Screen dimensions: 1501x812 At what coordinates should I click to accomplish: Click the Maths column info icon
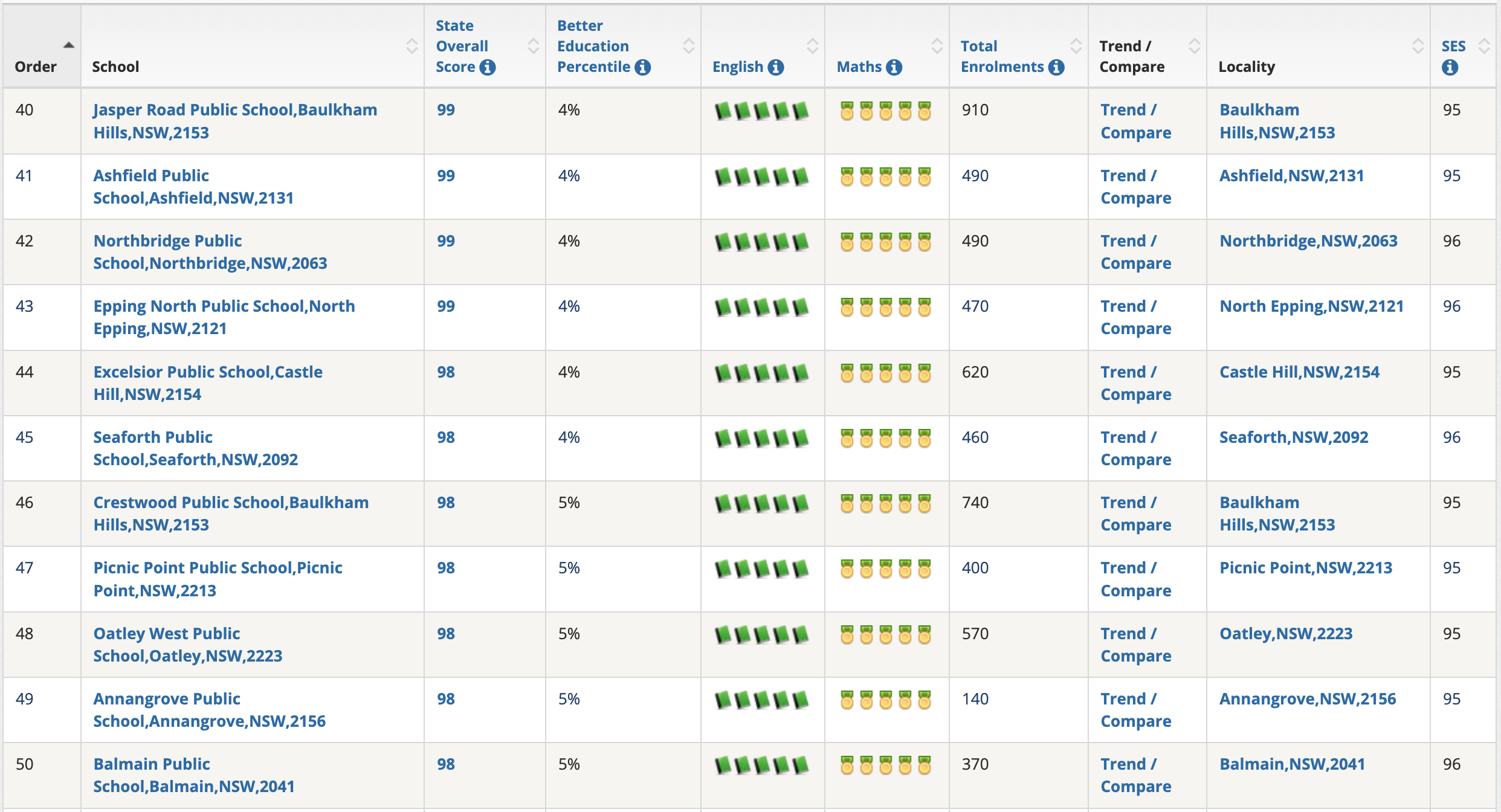point(894,67)
